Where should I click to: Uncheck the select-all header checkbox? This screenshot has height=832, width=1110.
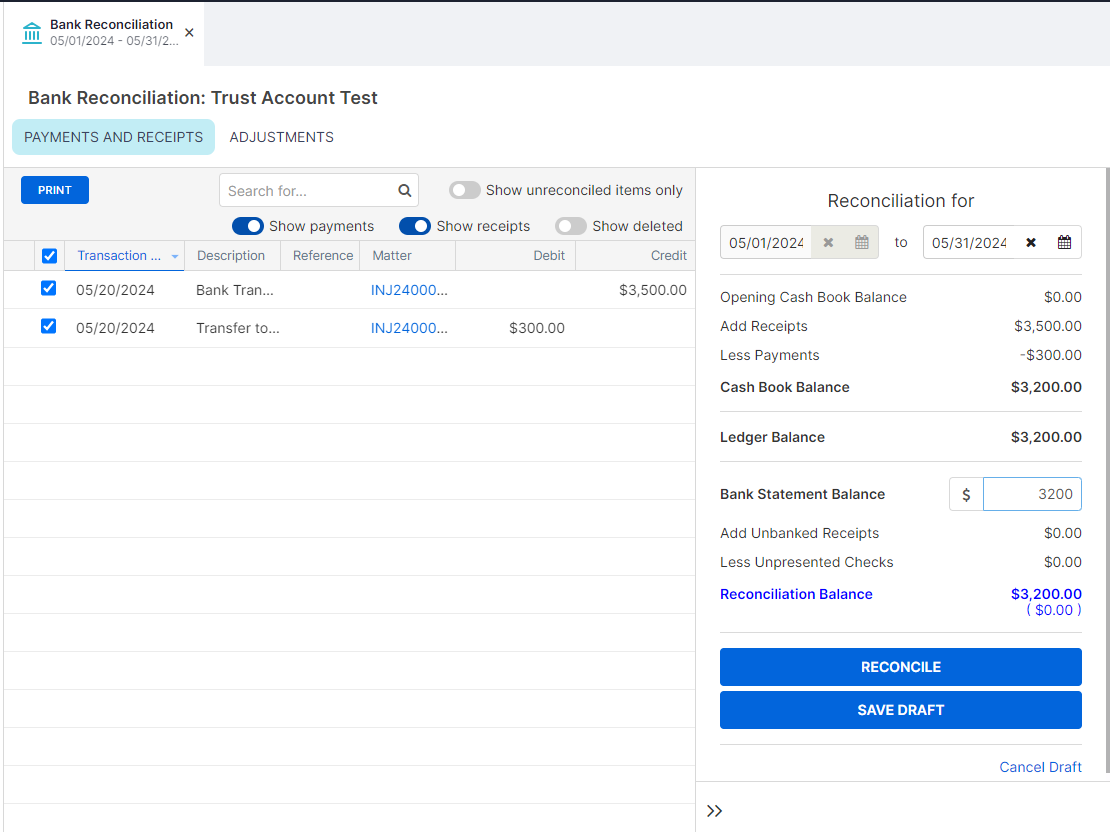[49, 256]
